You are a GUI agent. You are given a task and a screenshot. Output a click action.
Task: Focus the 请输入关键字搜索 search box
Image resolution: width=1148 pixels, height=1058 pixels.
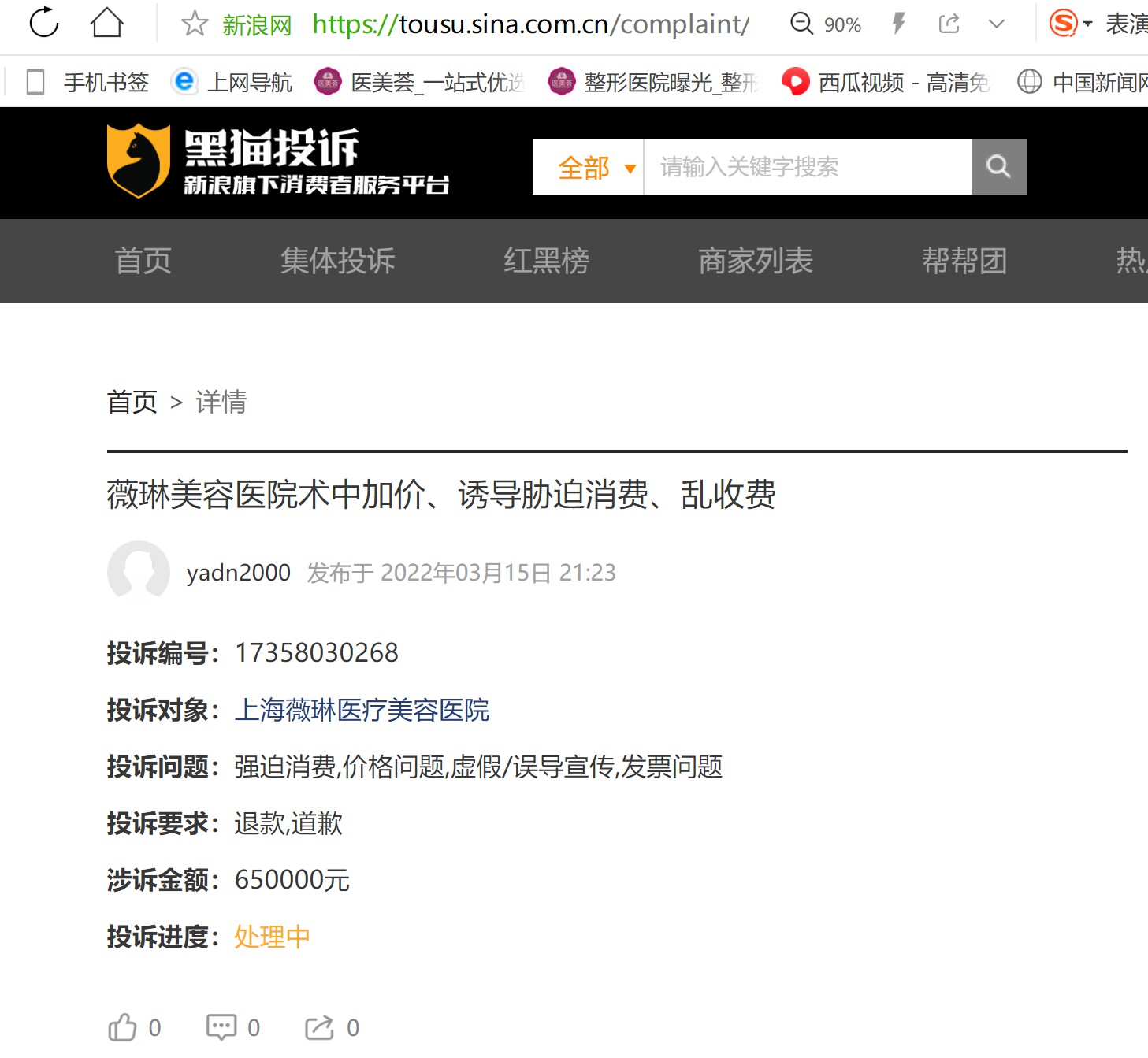(x=808, y=167)
